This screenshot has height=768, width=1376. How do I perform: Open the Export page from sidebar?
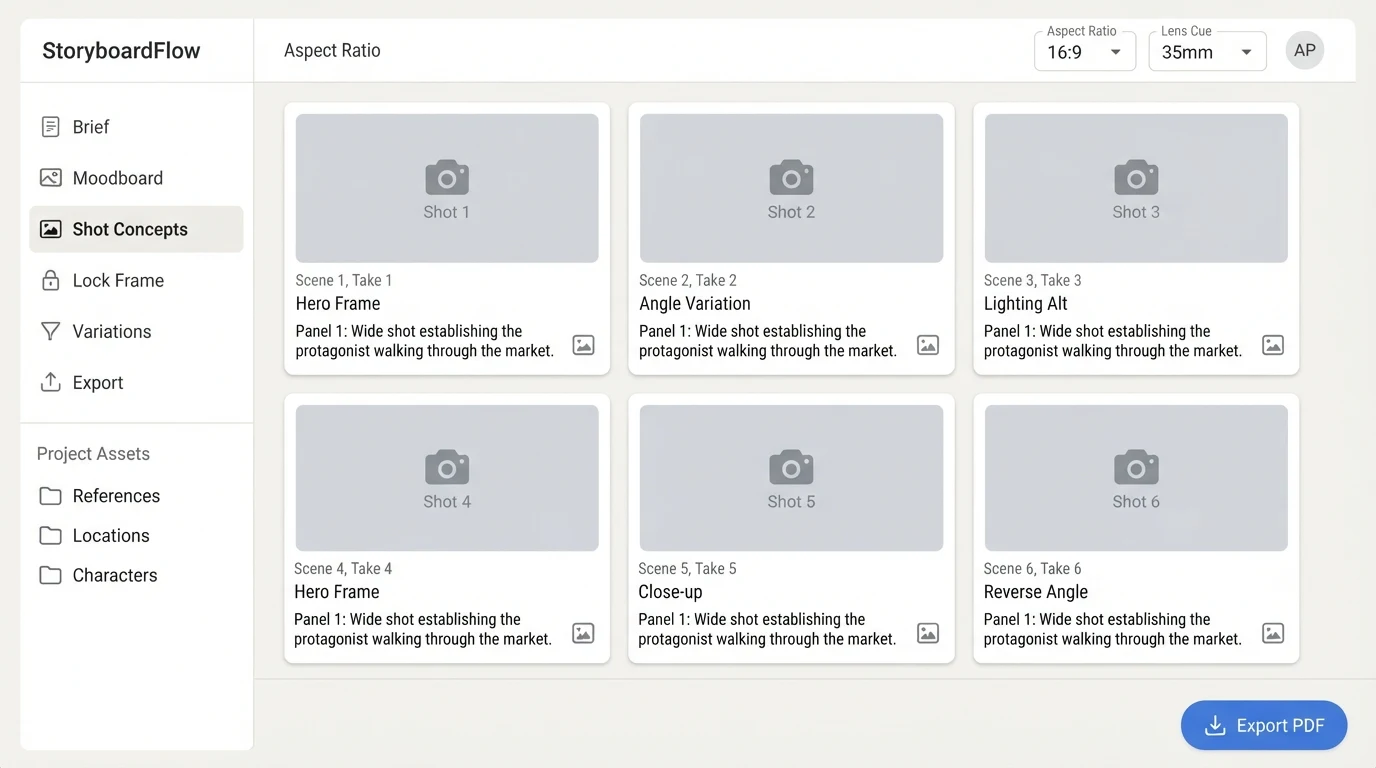point(136,382)
